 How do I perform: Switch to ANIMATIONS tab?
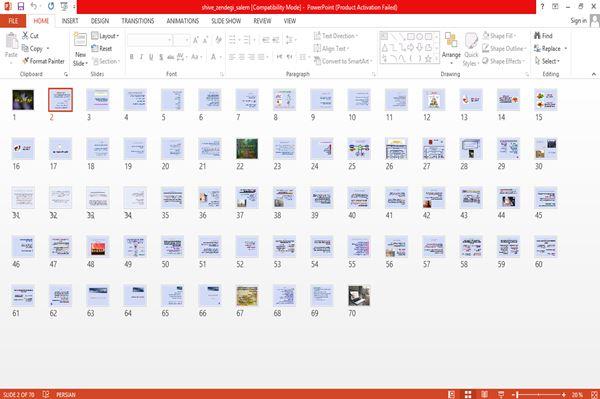click(x=183, y=21)
